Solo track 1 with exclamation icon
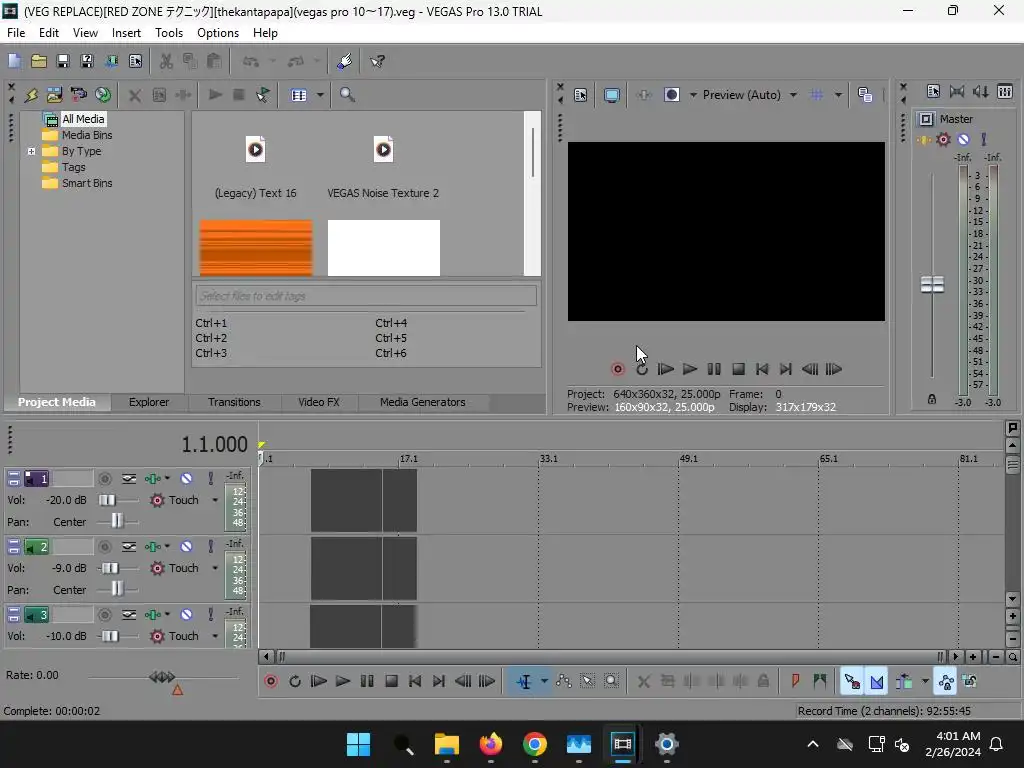1024x768 pixels. (210, 479)
